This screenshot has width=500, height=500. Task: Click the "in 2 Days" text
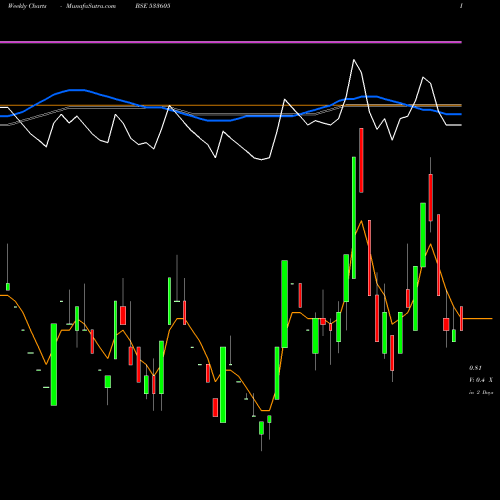[481, 393]
